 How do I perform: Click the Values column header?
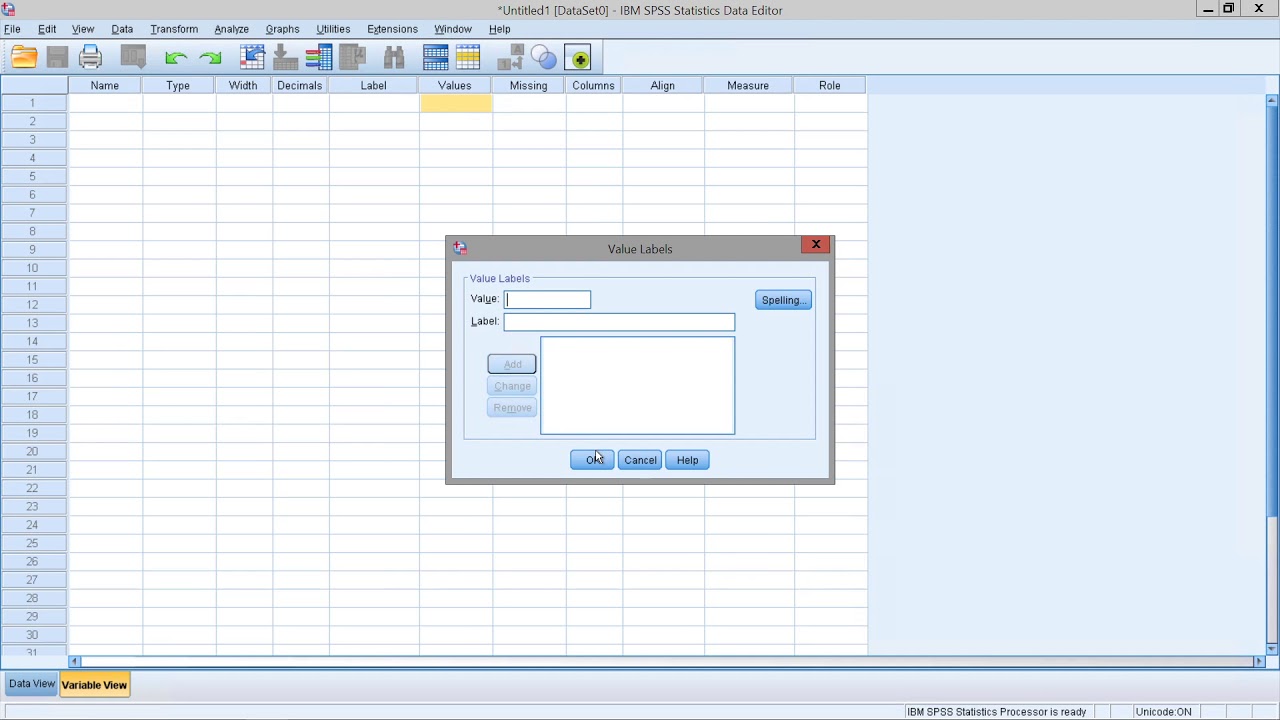[455, 85]
